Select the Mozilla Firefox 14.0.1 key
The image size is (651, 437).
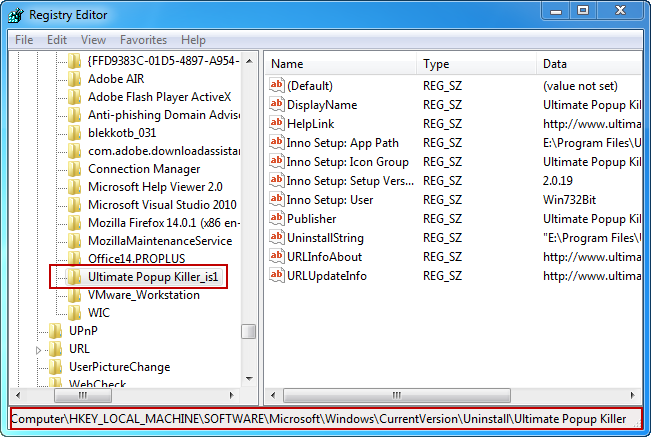click(x=164, y=223)
